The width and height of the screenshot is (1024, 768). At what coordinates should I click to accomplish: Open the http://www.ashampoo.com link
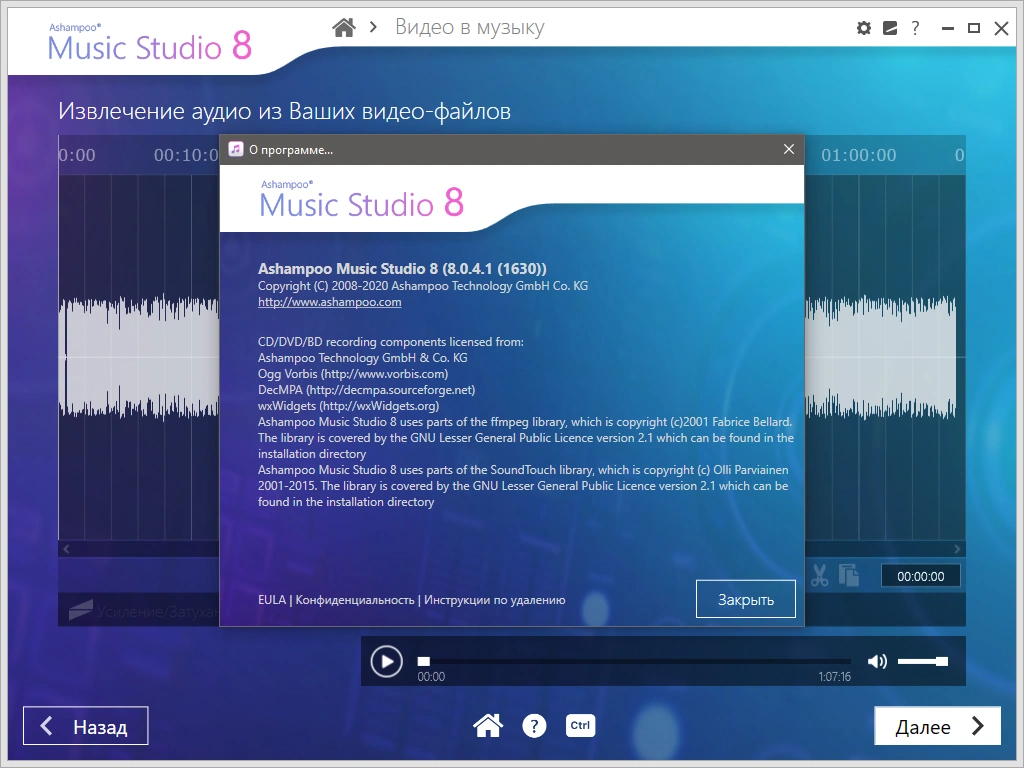(330, 302)
